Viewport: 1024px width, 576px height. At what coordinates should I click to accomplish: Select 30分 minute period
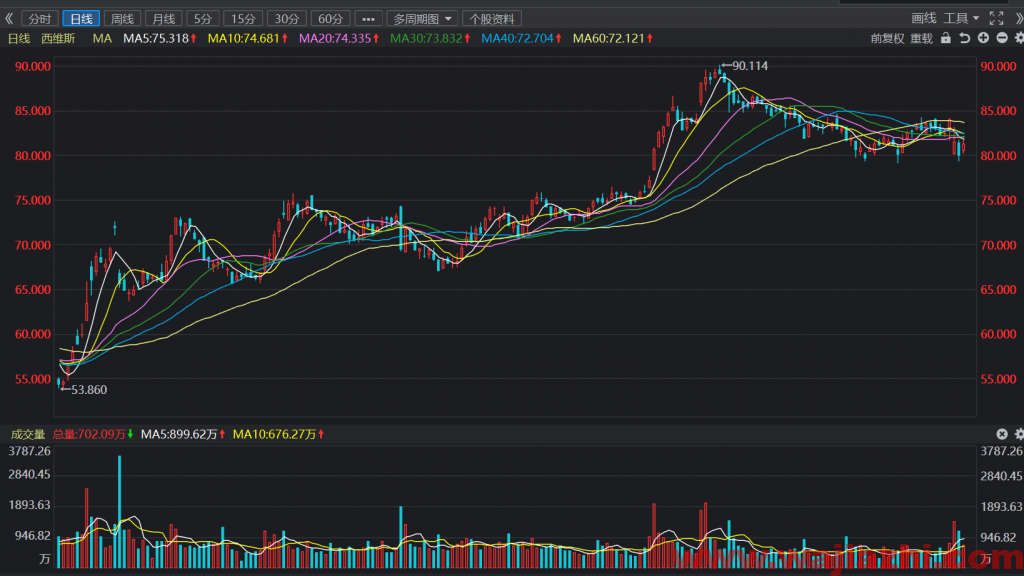[x=287, y=19]
